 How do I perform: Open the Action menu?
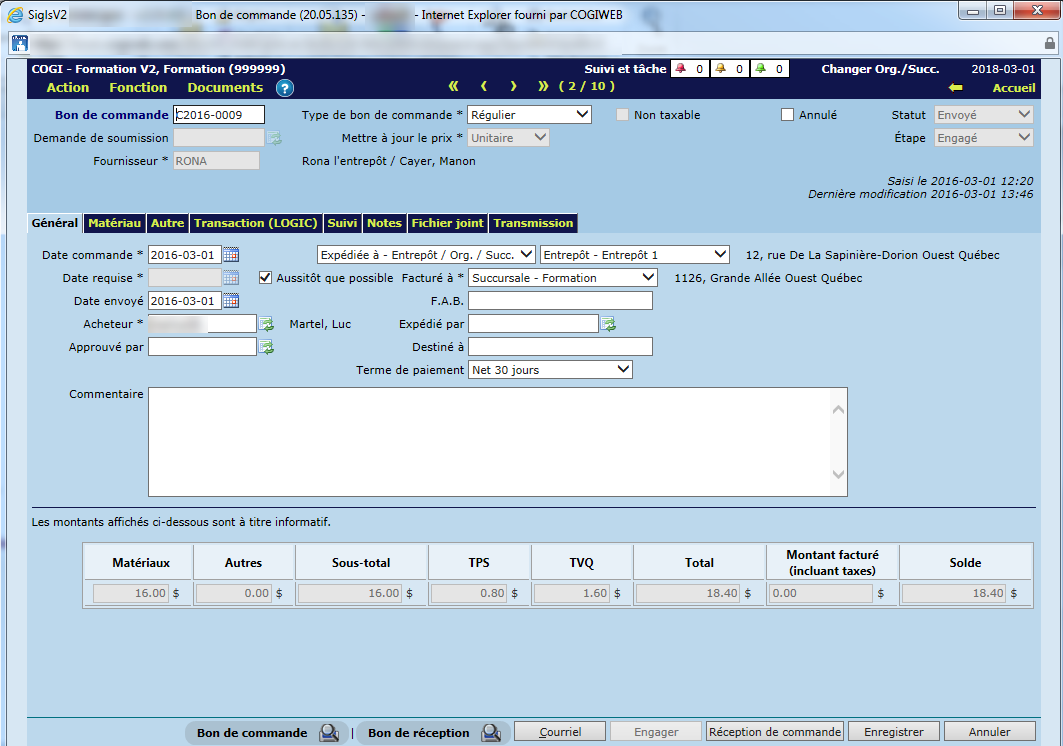click(x=68, y=88)
